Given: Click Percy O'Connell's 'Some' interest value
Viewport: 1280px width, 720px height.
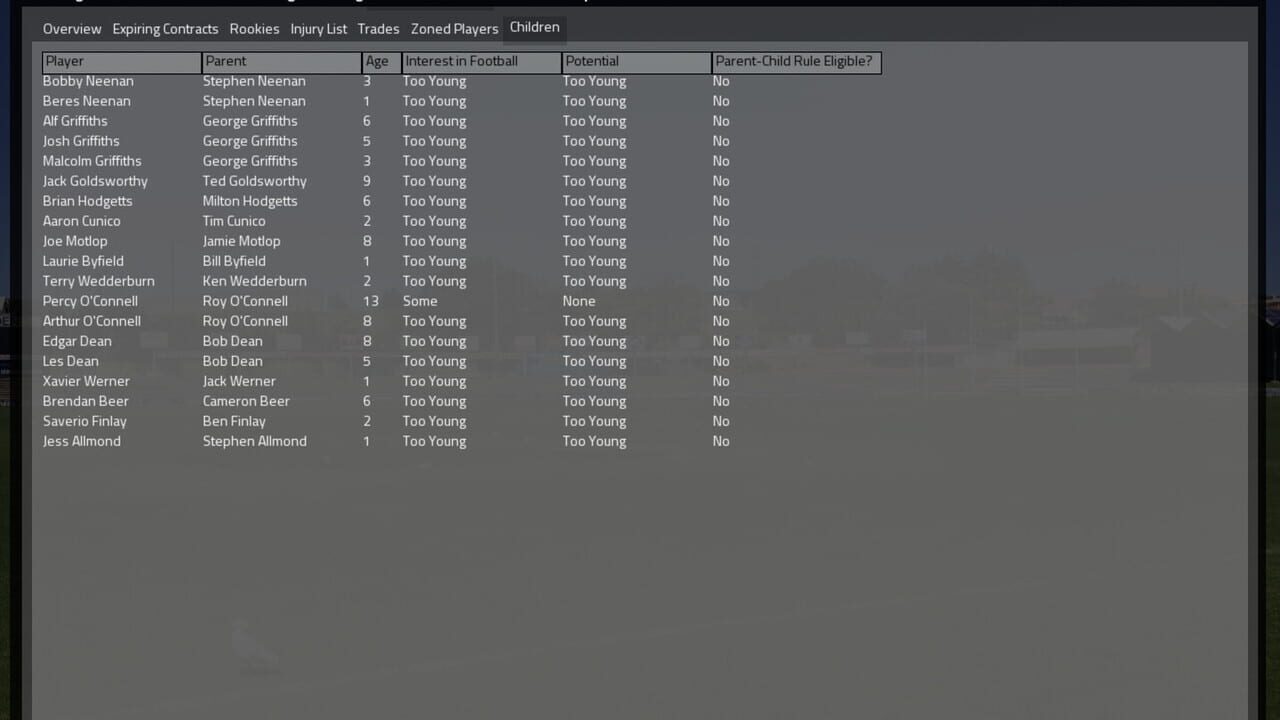Looking at the screenshot, I should click(420, 301).
